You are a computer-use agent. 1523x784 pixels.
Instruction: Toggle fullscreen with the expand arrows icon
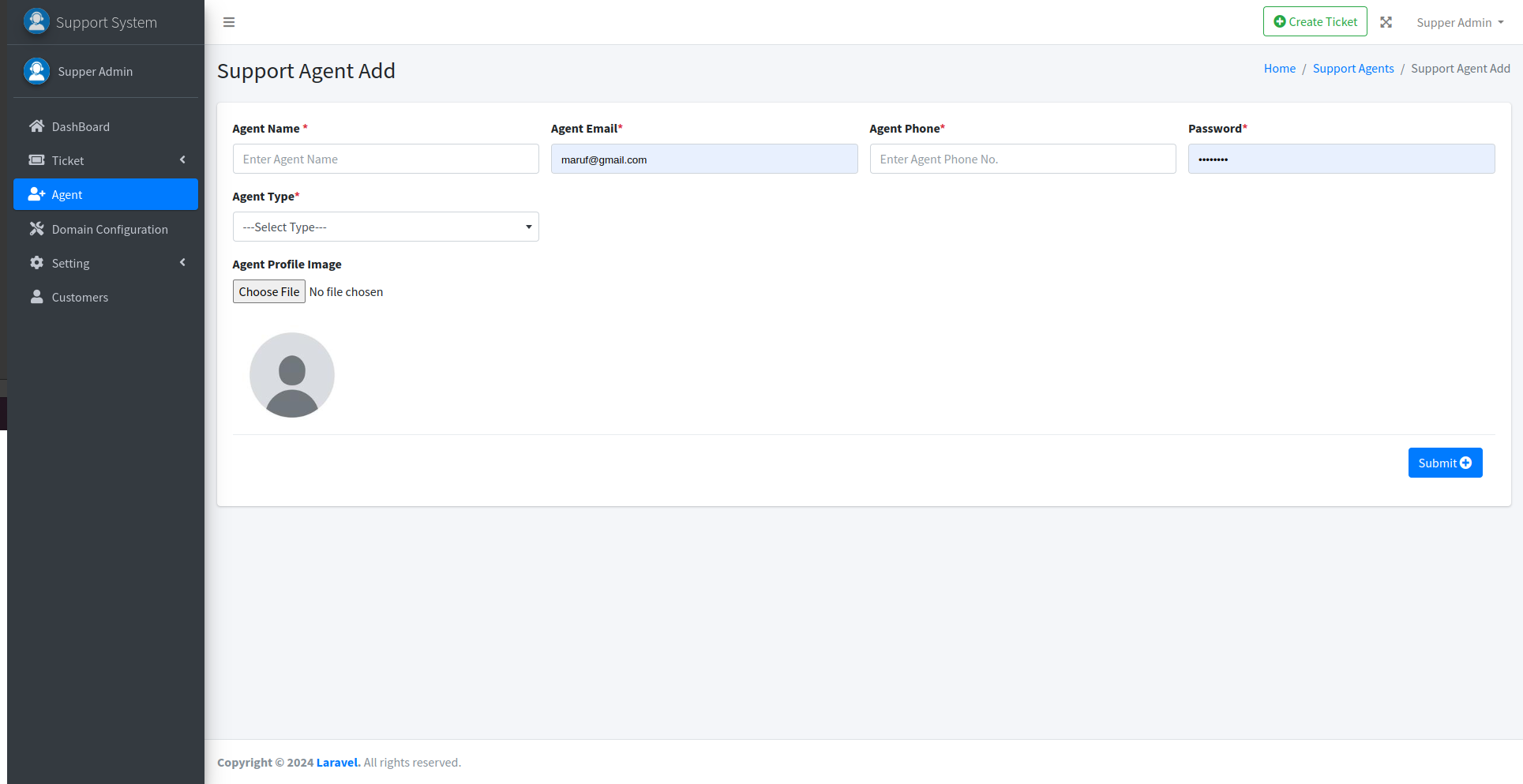(x=1386, y=22)
